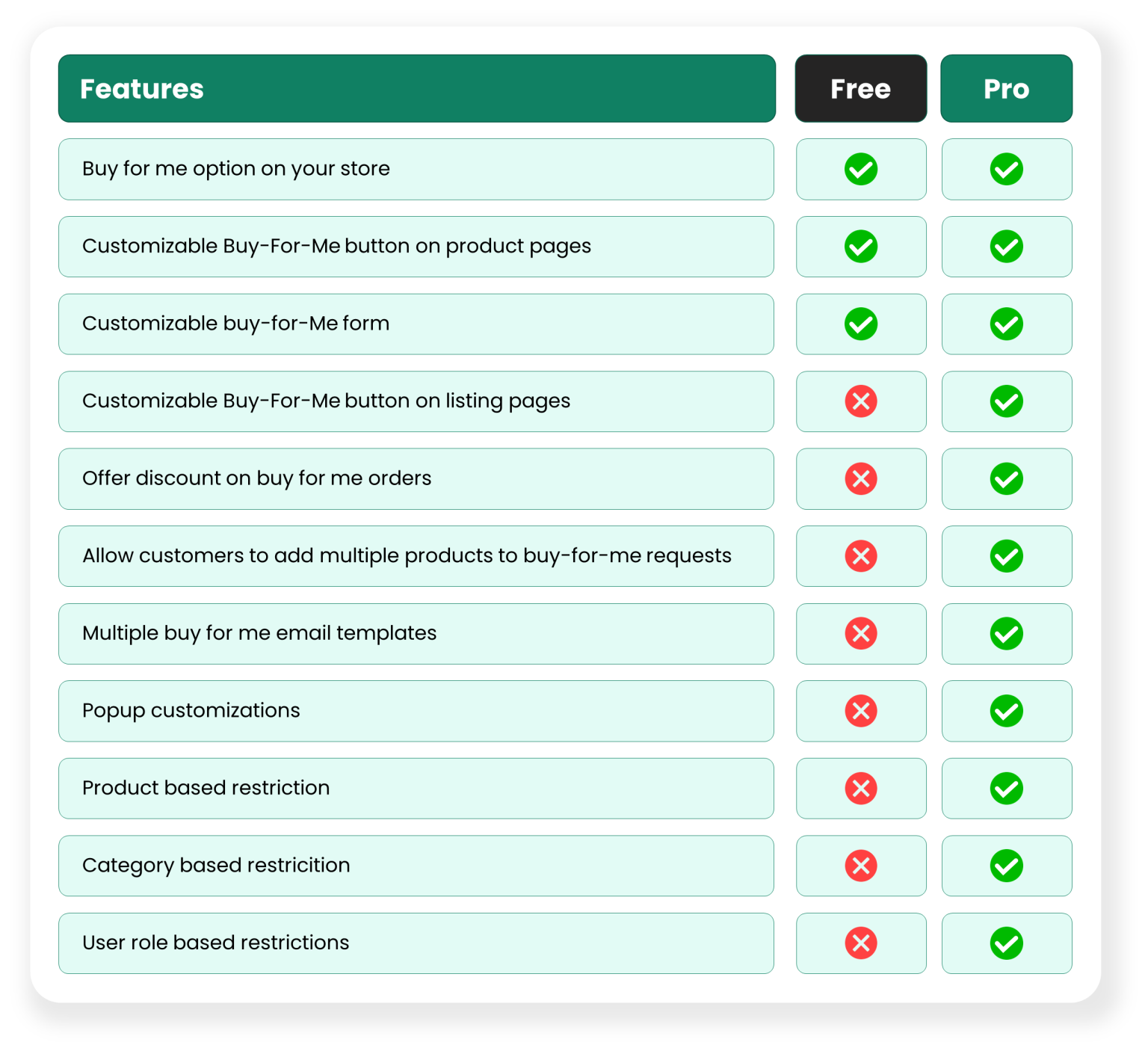
Task: Click Free red cross for User role restrictions
Action: 861,943
